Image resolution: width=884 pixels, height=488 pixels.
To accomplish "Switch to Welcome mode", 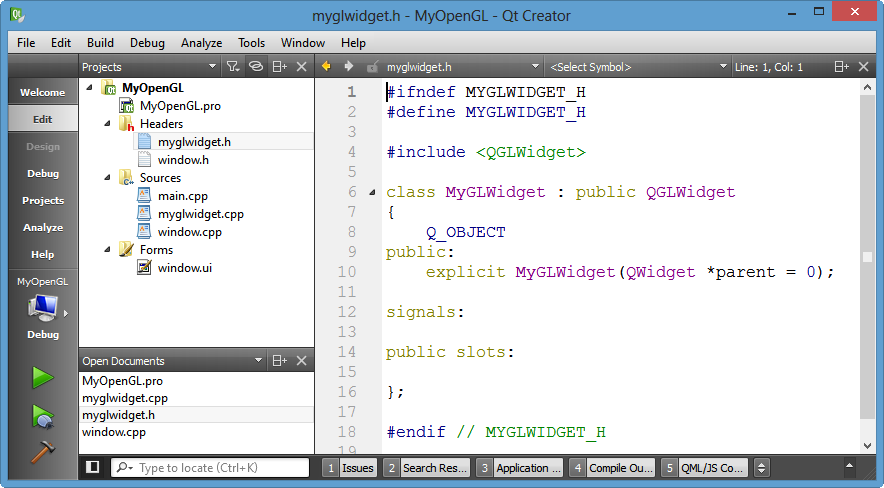I will coord(43,92).
